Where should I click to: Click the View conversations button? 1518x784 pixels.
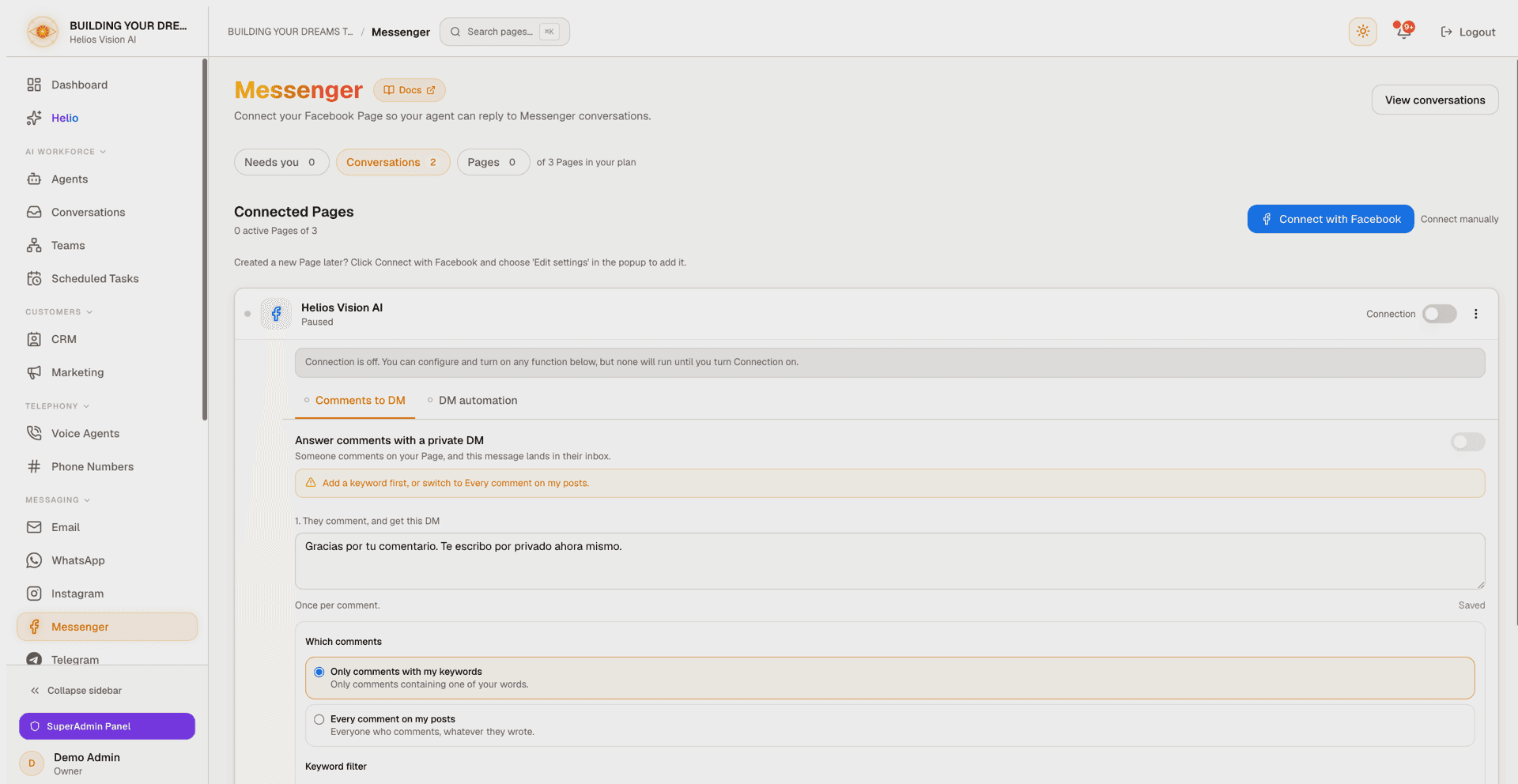pyautogui.click(x=1435, y=100)
